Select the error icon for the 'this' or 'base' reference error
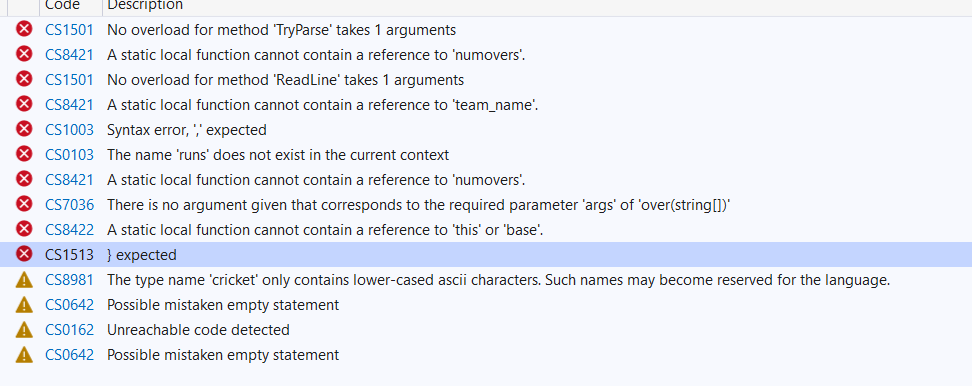 [x=24, y=229]
